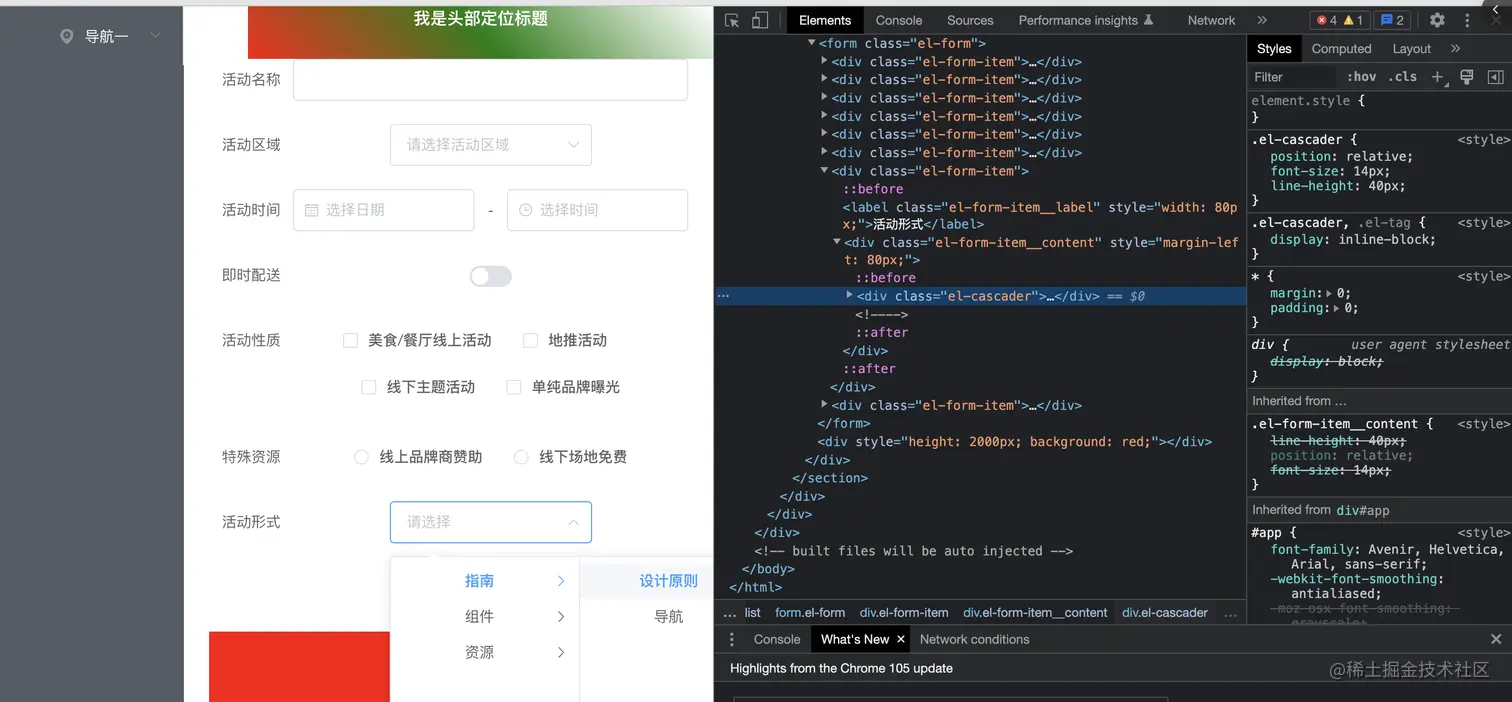Image resolution: width=1512 pixels, height=702 pixels.
Task: Toggle the rendering emulations paintbrush icon
Action: 1467,77
